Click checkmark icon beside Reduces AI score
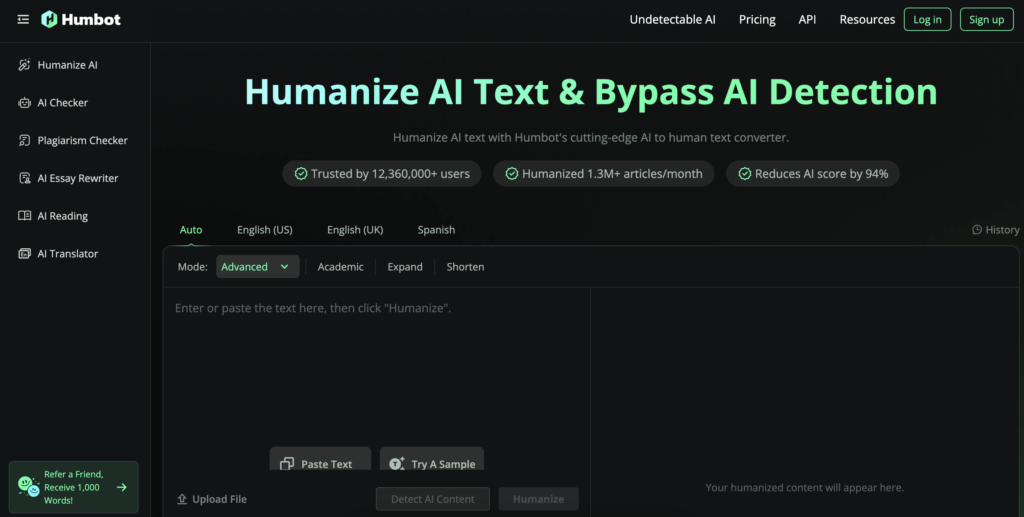The height and width of the screenshot is (517, 1024). coord(744,174)
